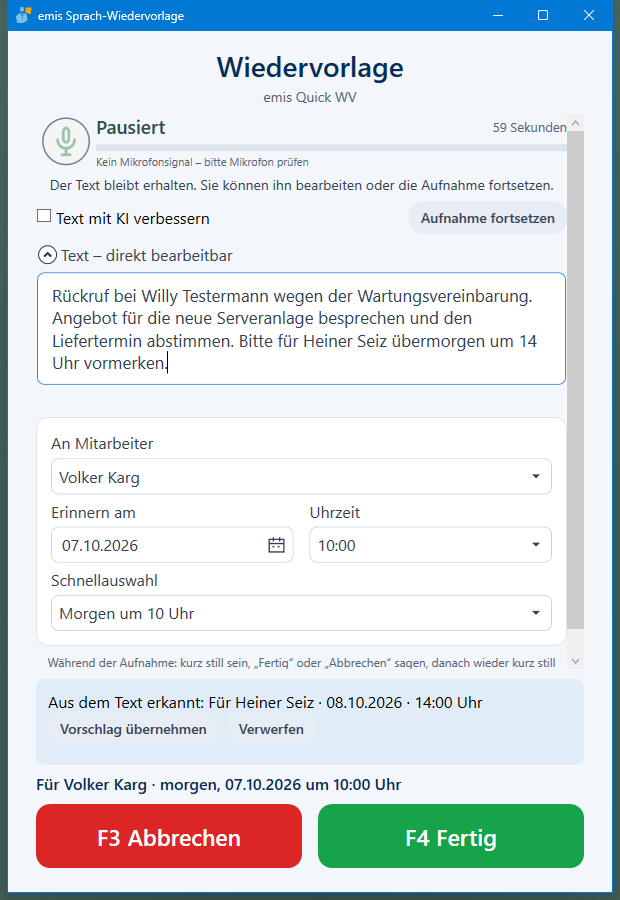This screenshot has height=900, width=620.
Task: Click the recording progress bar
Action: click(331, 148)
